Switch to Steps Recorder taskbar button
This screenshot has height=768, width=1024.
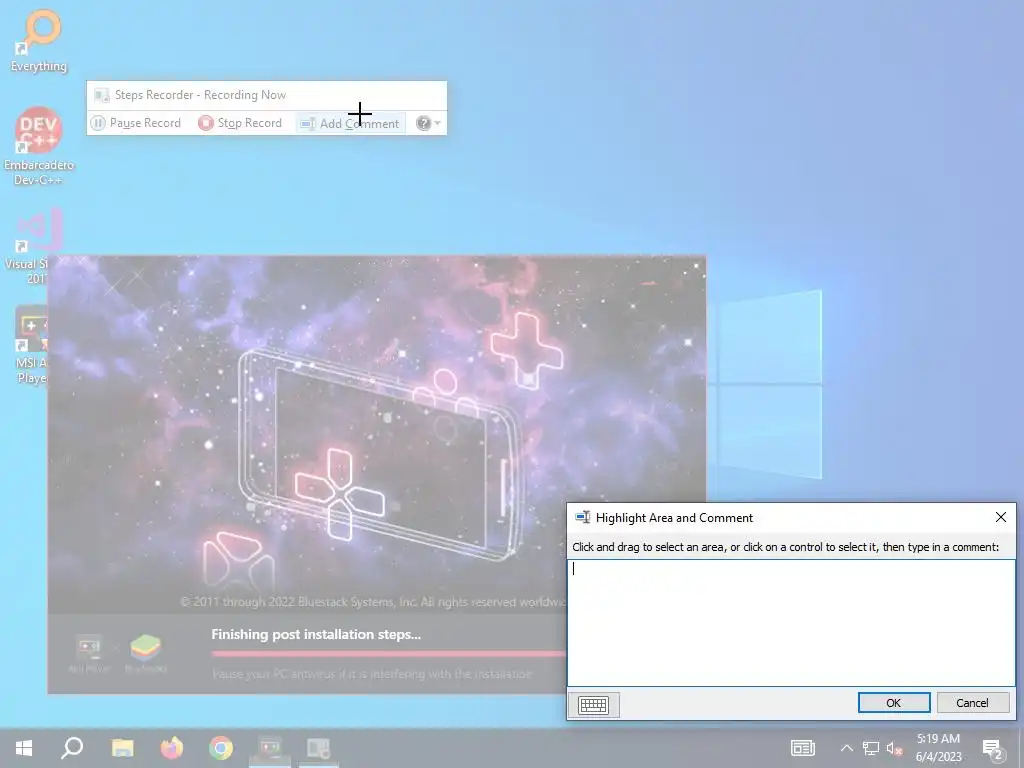point(319,748)
